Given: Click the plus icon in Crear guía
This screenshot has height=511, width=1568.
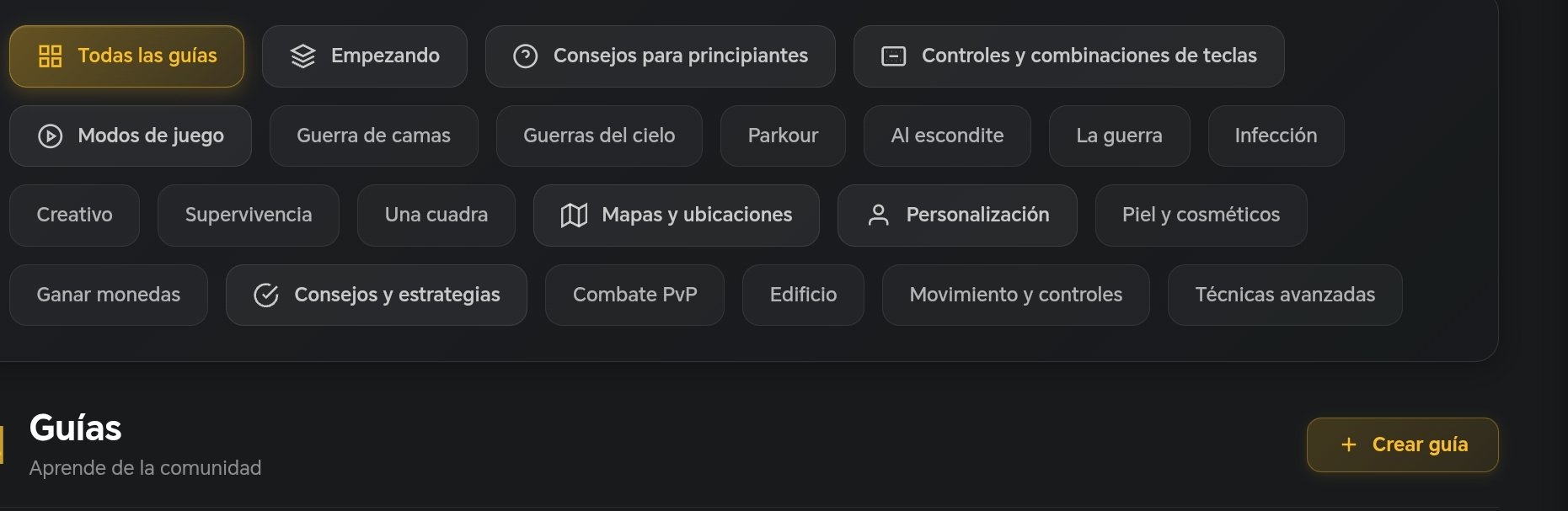Looking at the screenshot, I should tap(1348, 444).
